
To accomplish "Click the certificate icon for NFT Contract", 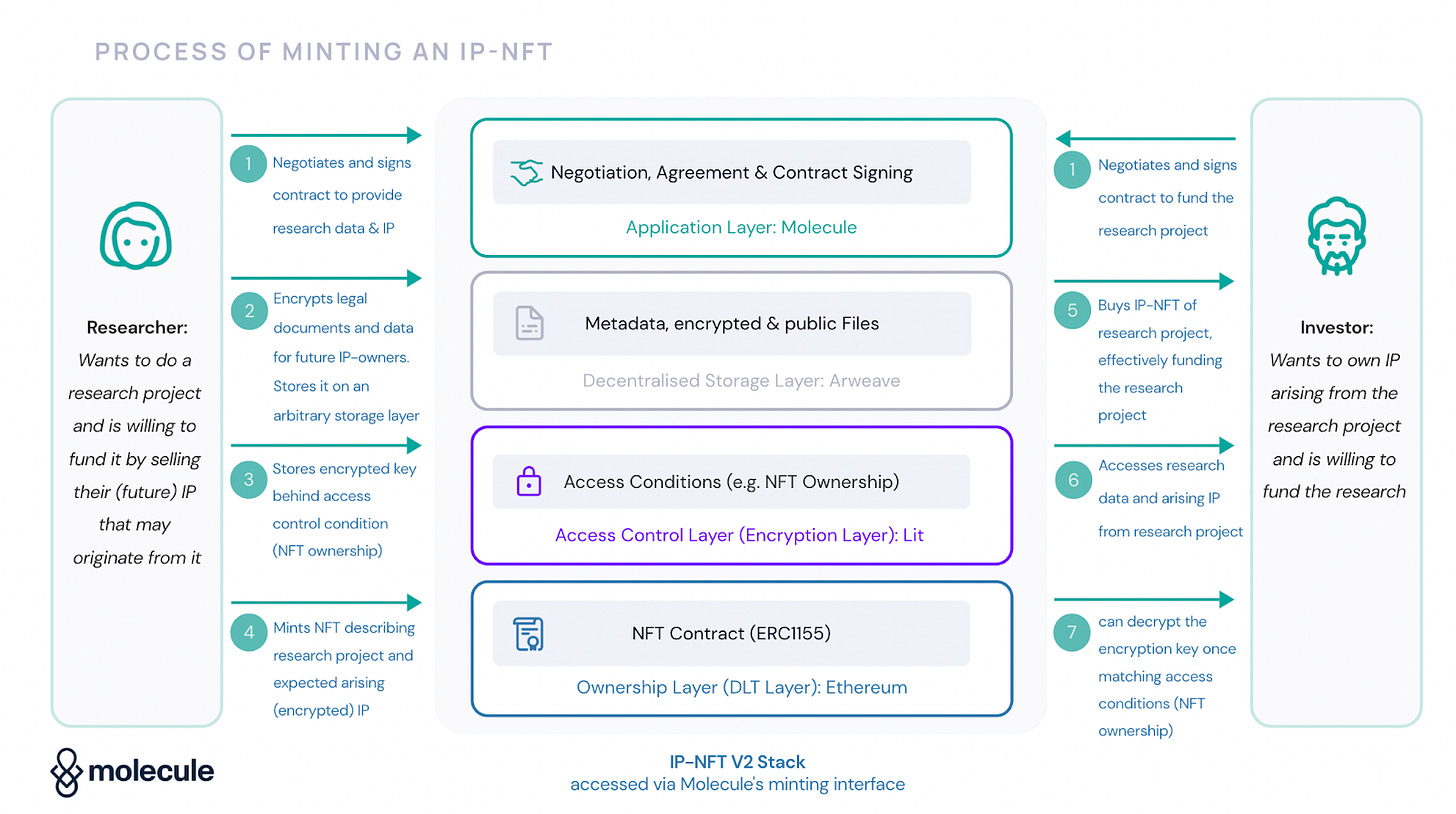I will pyautogui.click(x=528, y=633).
